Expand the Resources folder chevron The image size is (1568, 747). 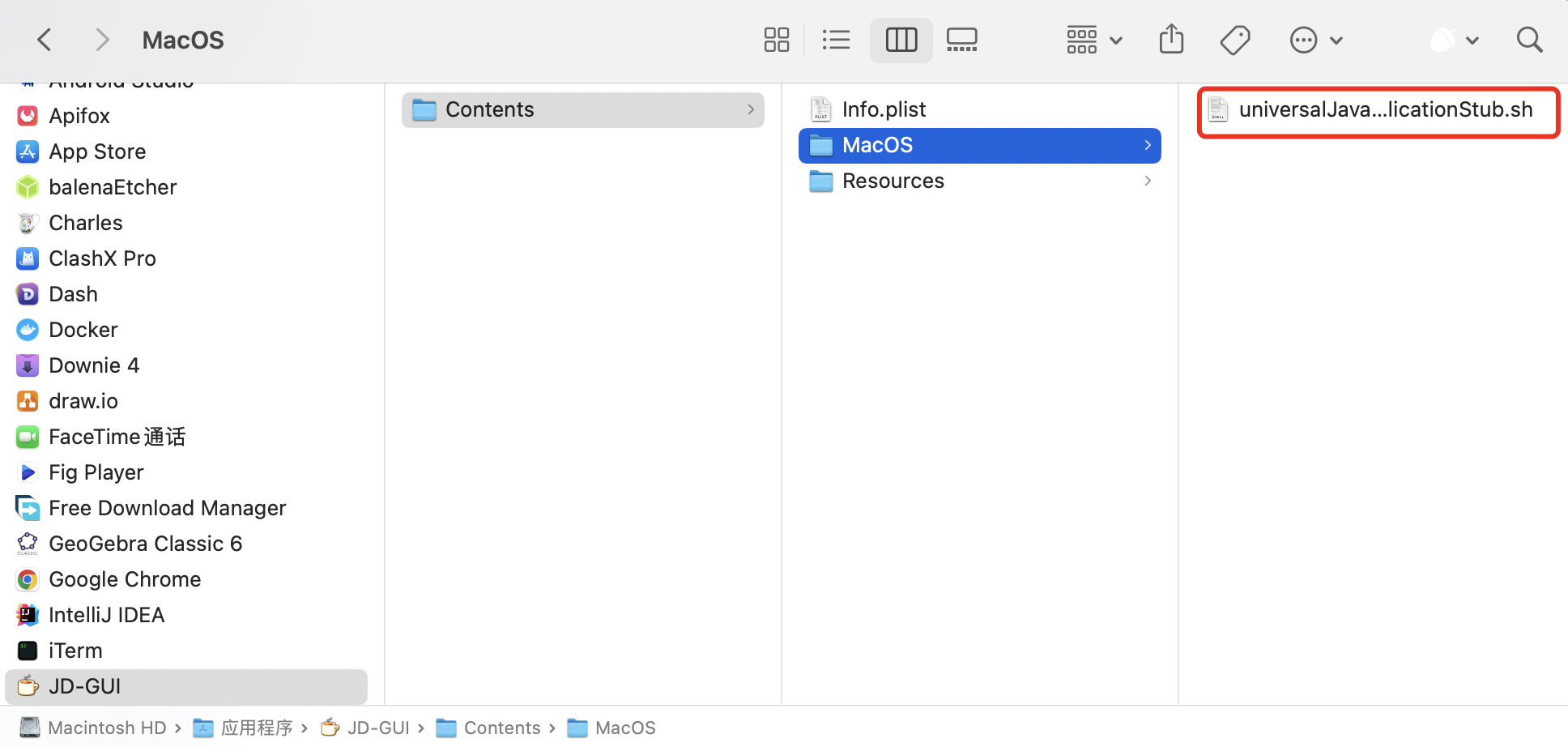coord(1148,181)
